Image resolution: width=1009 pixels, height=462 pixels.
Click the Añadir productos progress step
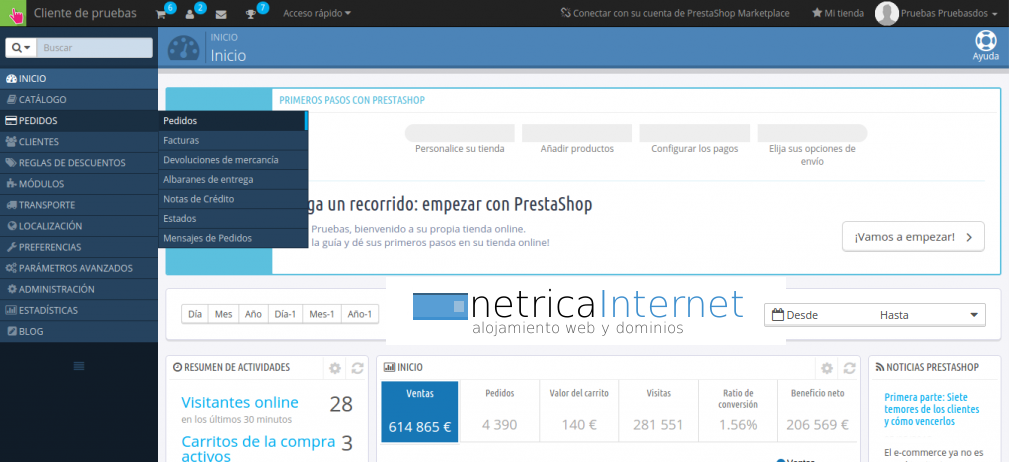click(x=577, y=140)
